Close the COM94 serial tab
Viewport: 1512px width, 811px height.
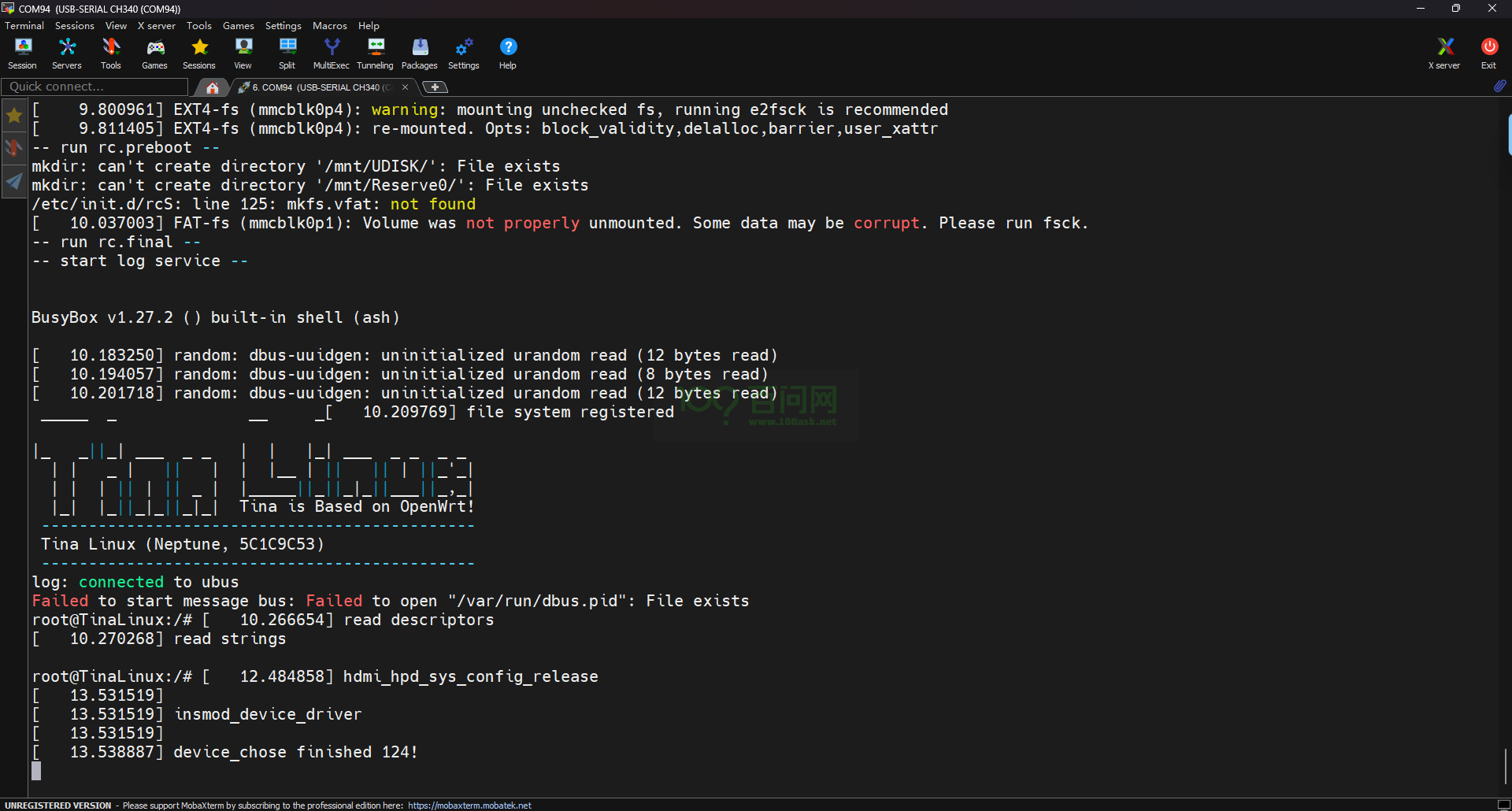405,87
